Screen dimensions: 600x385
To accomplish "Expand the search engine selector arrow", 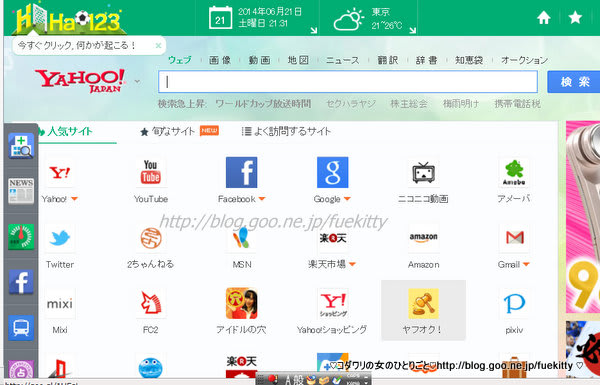I will (137, 81).
